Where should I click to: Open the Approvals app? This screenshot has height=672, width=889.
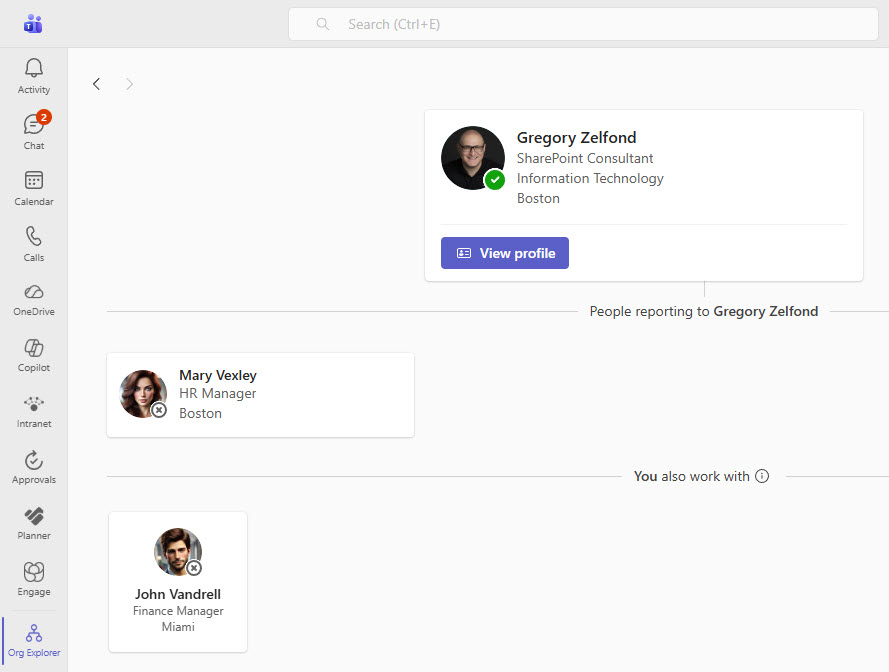pyautogui.click(x=34, y=467)
